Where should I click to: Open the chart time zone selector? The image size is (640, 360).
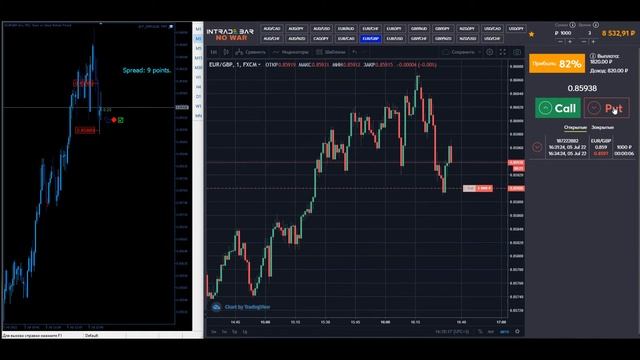coord(452,331)
